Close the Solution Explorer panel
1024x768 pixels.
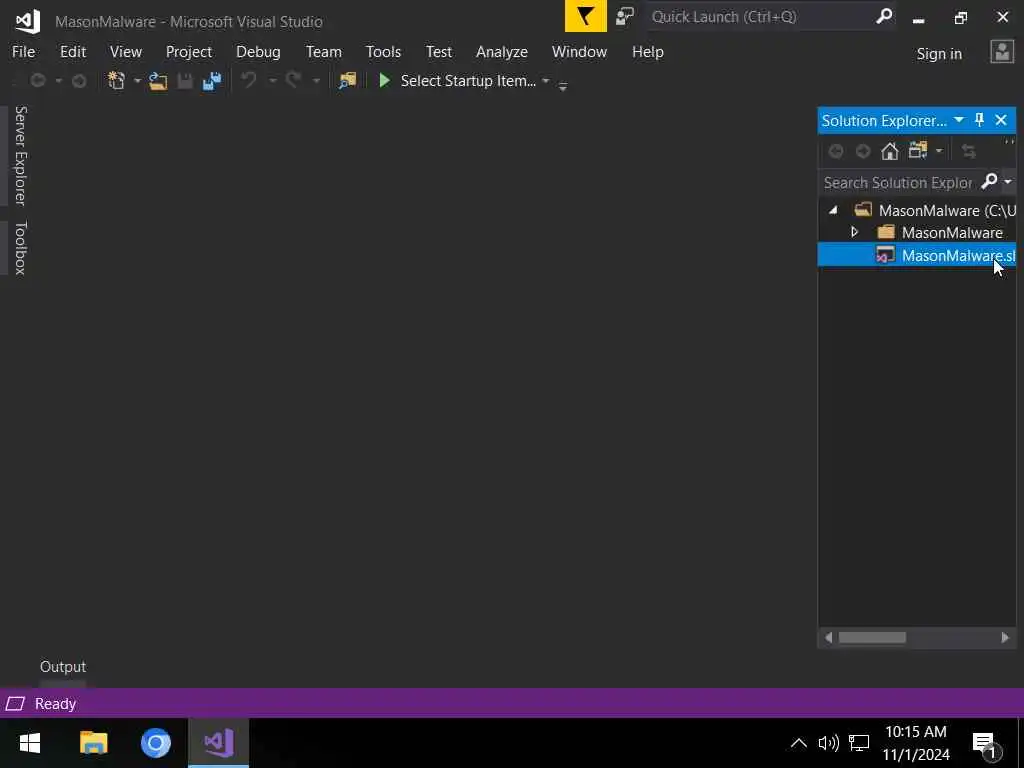point(1001,120)
